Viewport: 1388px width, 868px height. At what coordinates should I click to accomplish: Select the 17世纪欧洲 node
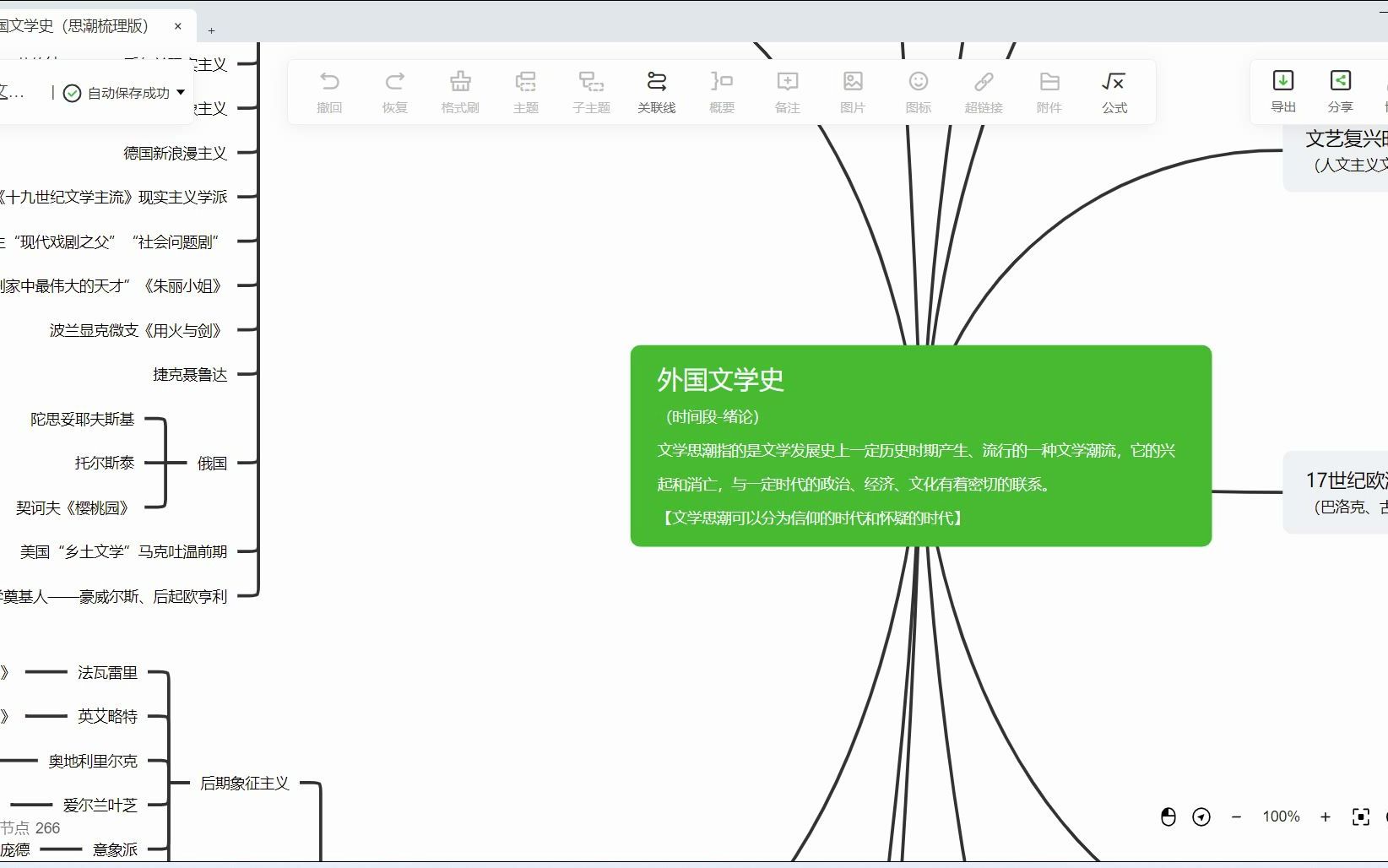(x=1336, y=492)
